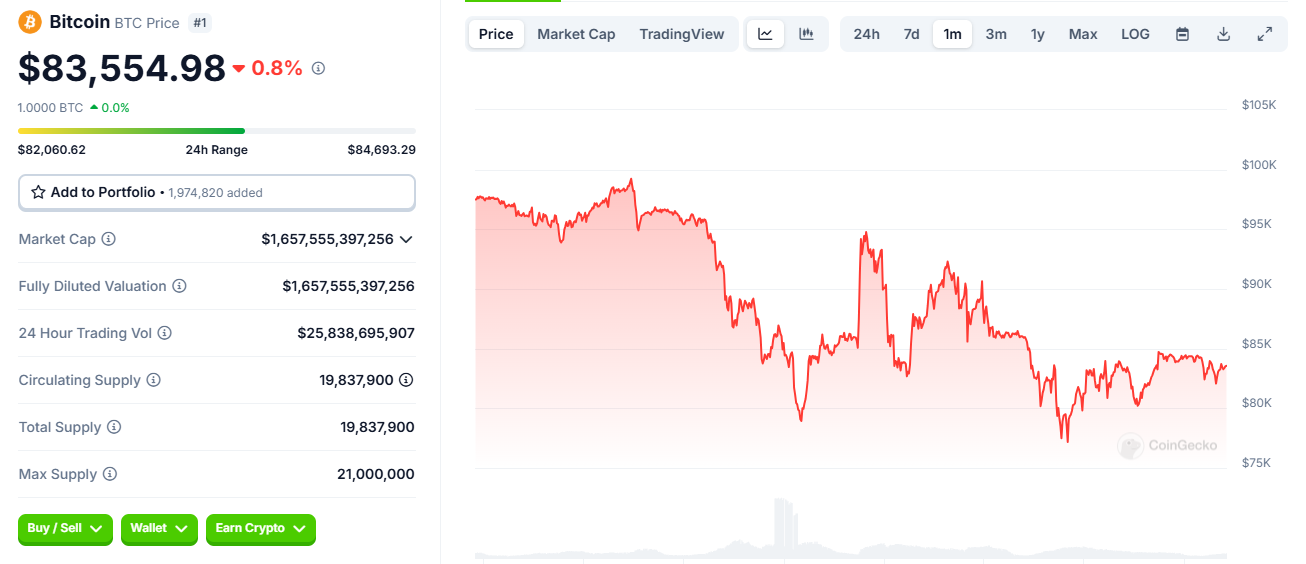The width and height of the screenshot is (1306, 564).
Task: Open the Earn Crypto dropdown
Action: point(260,529)
